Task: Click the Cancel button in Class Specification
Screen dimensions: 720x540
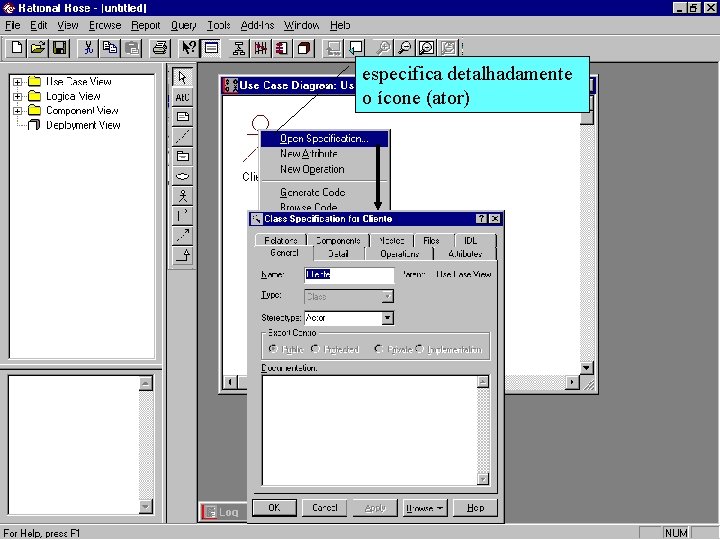Action: click(x=325, y=508)
